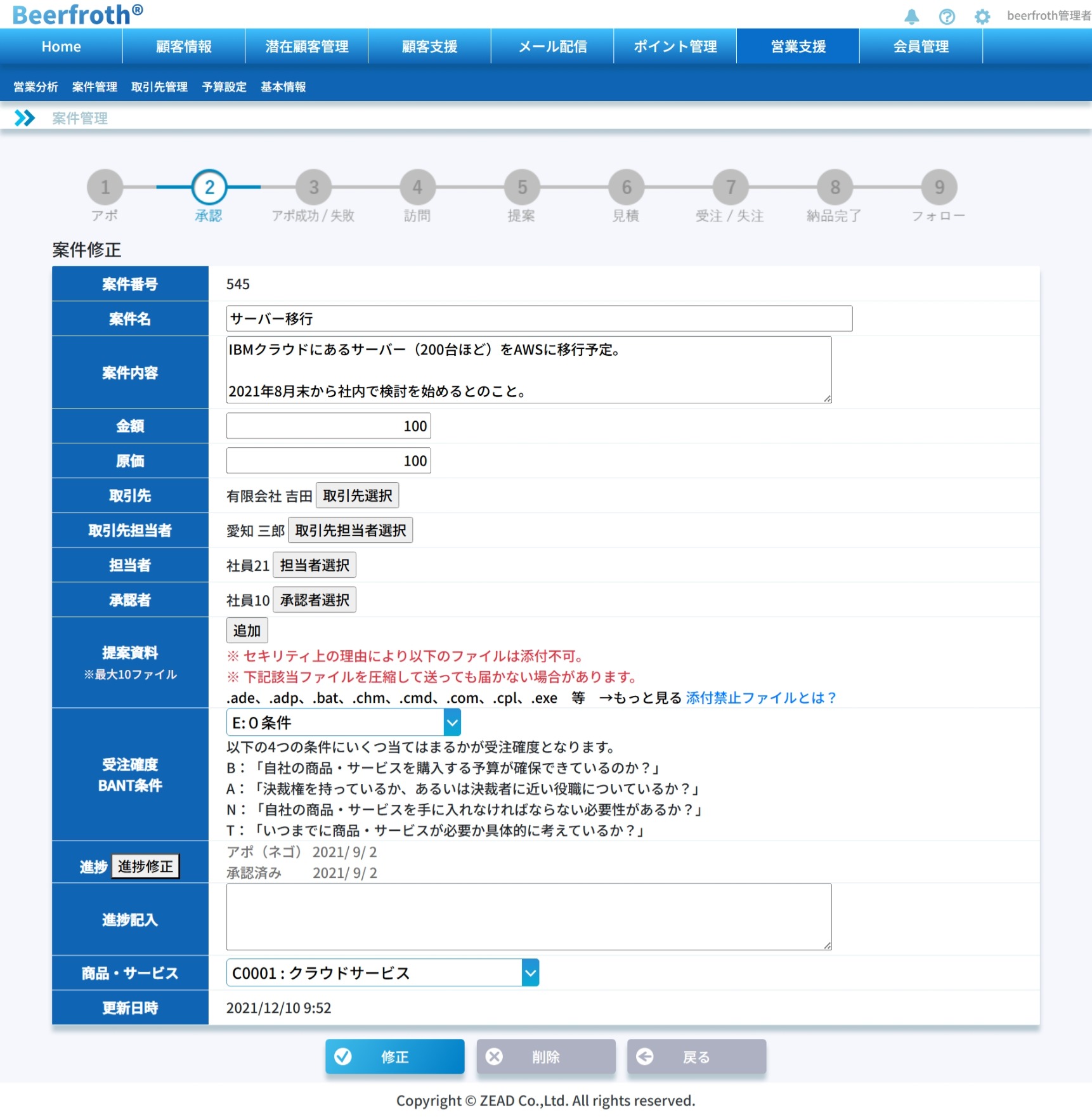Go to 顧客情報 in navigation bar
This screenshot has height=1117, width=1092.
tap(184, 46)
